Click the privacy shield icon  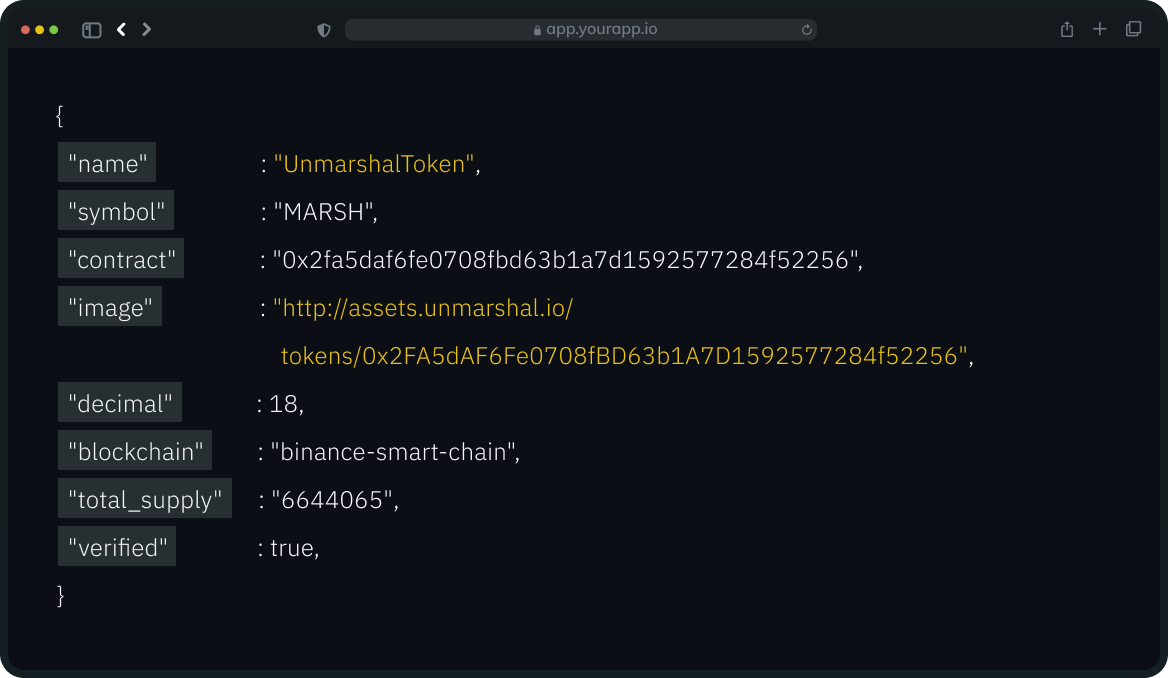point(324,30)
